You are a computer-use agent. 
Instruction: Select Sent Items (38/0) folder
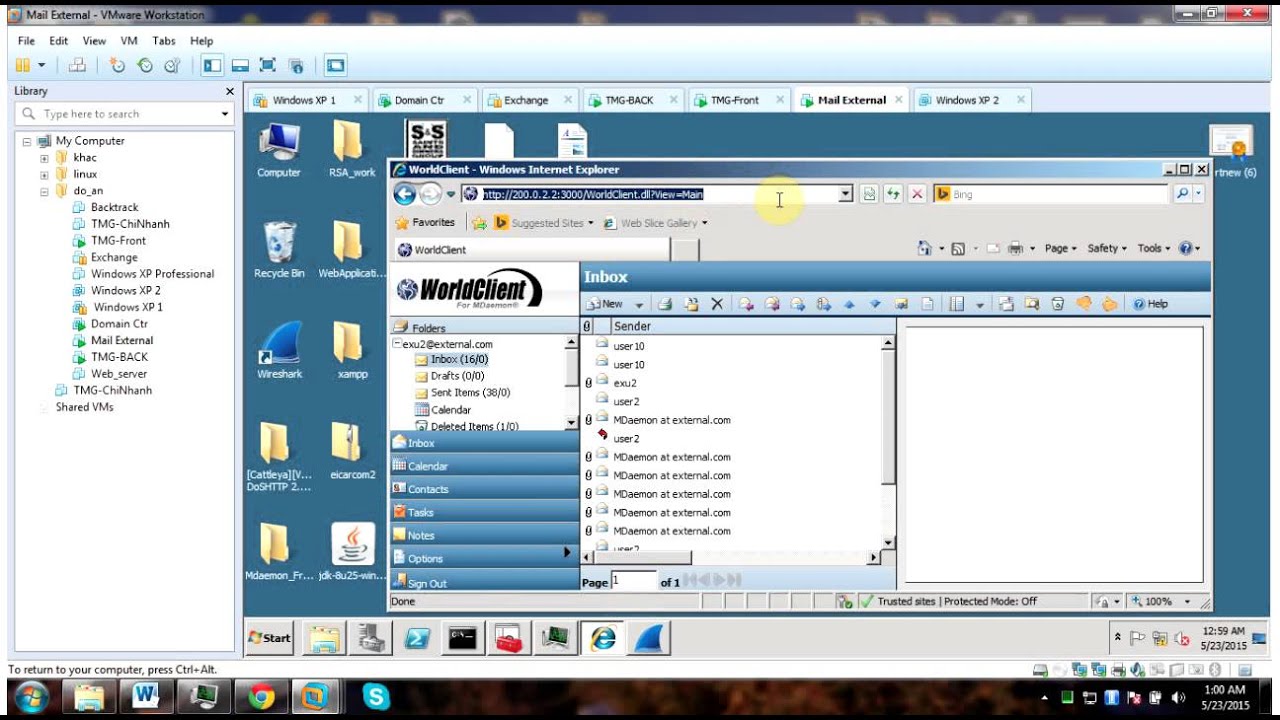[470, 393]
